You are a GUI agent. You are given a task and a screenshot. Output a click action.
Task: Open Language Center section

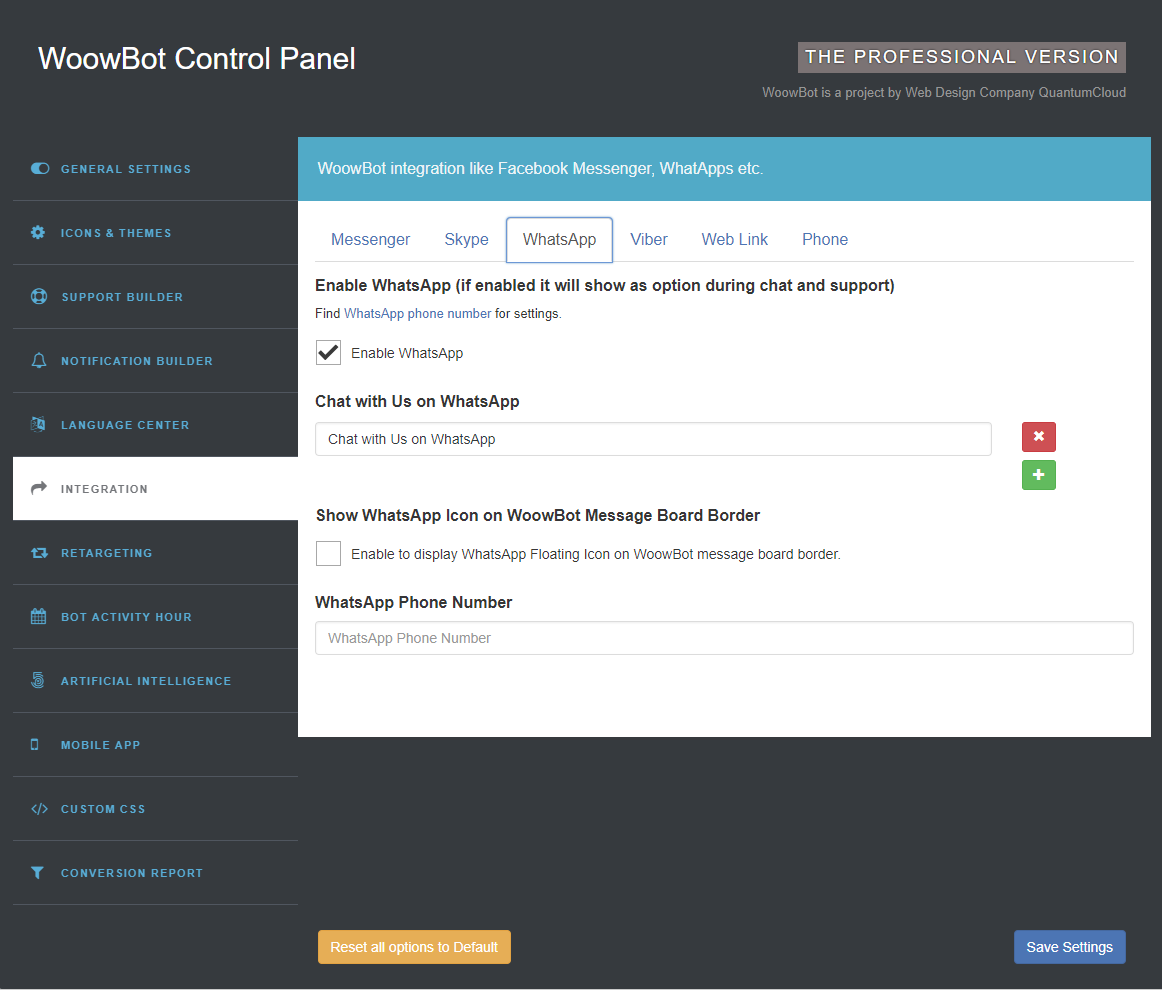click(x=156, y=425)
